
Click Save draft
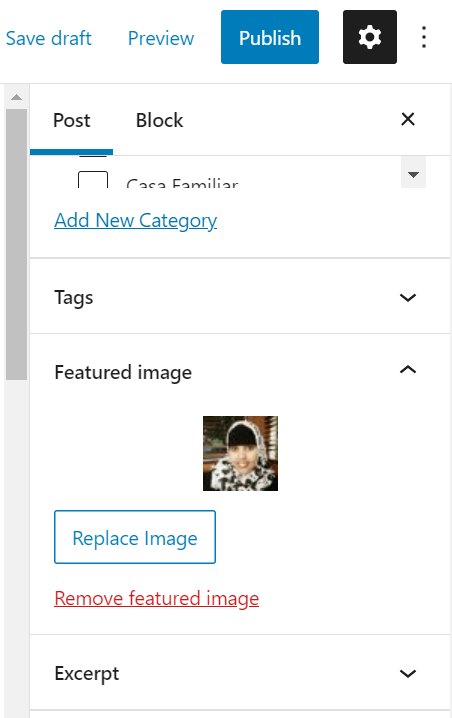[49, 38]
